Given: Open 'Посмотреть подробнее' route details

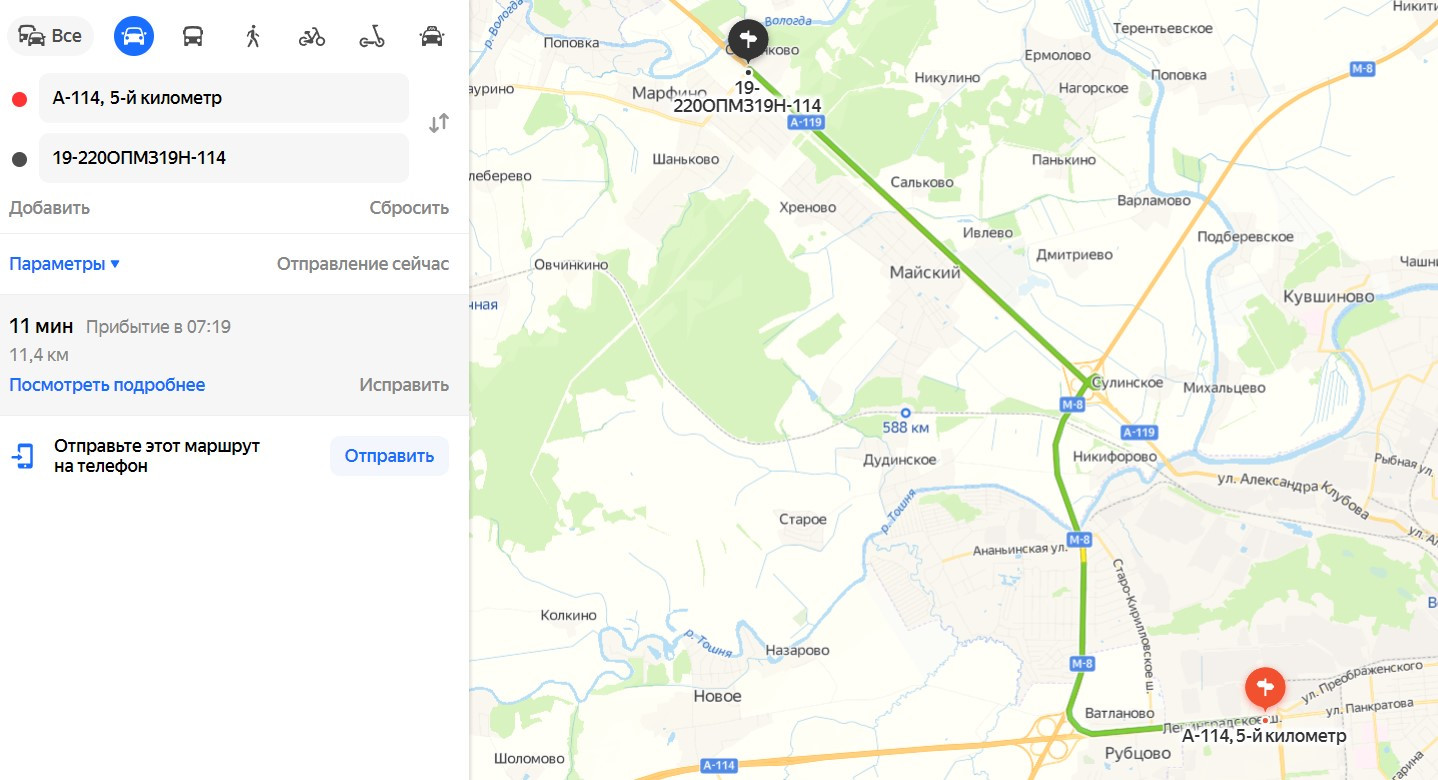Looking at the screenshot, I should point(107,385).
